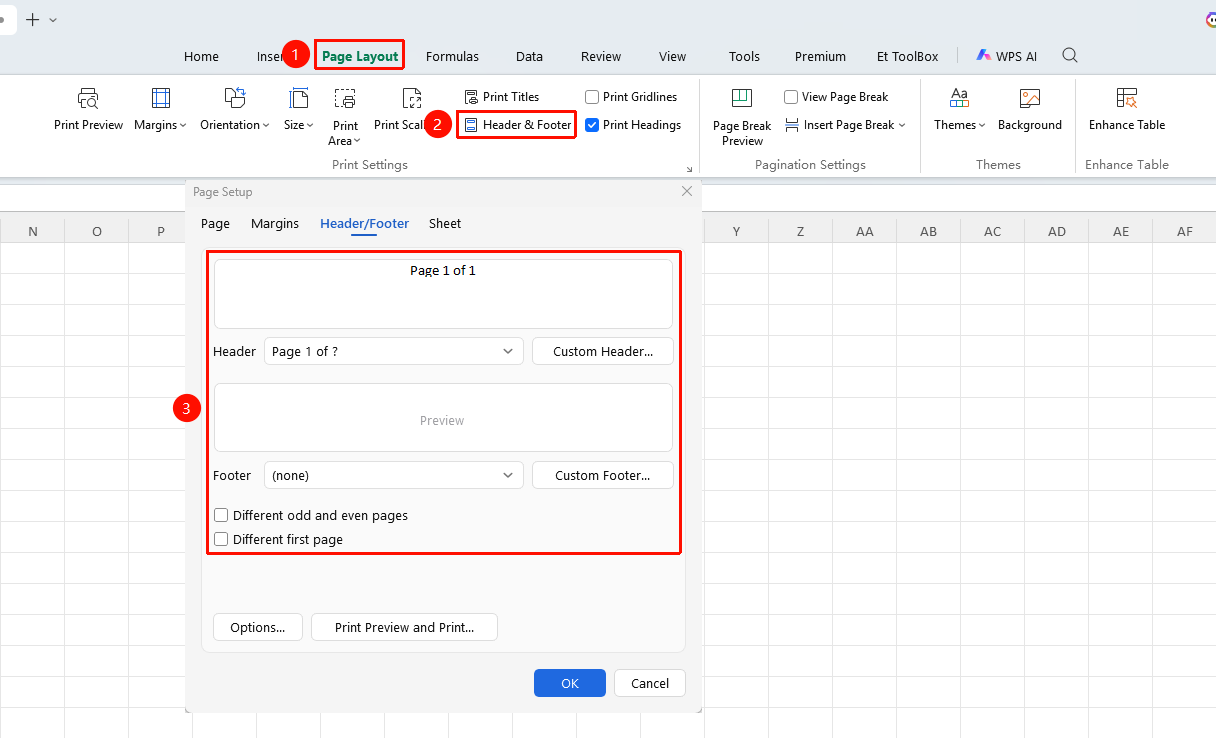1216x738 pixels.
Task: Open the Data ribbon tab
Action: (x=529, y=57)
